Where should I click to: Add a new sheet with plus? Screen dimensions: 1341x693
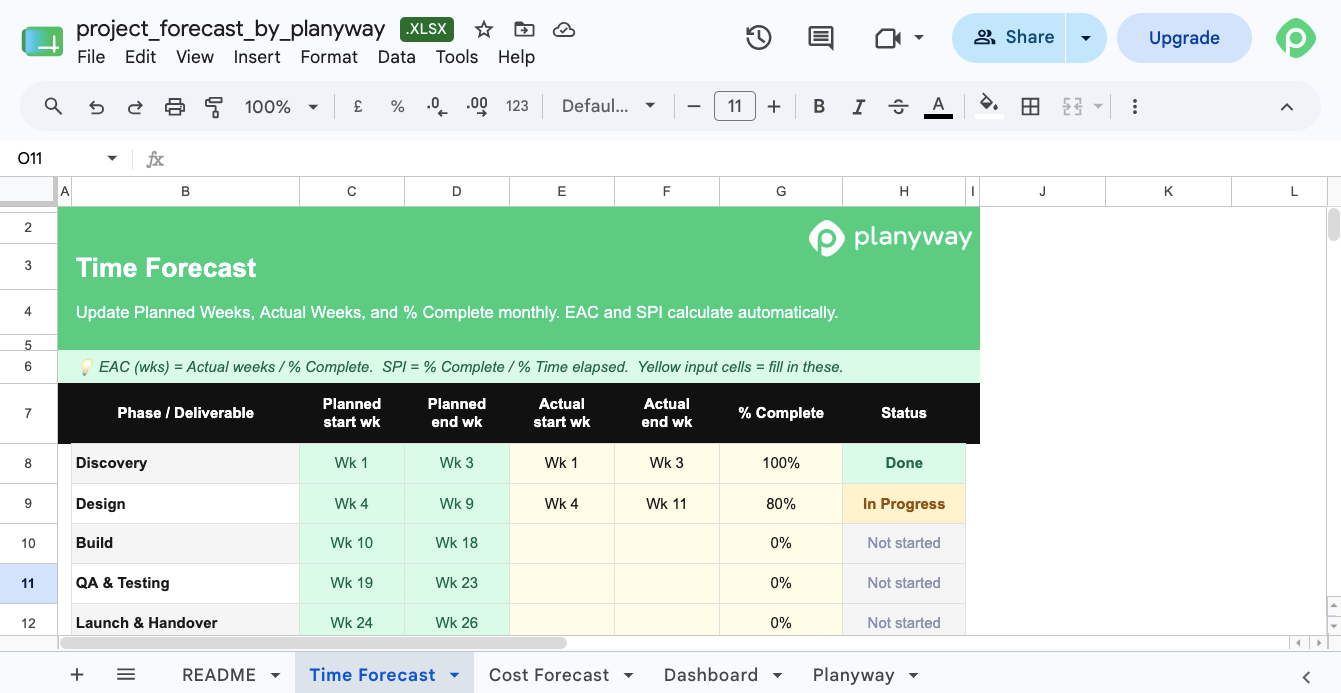click(77, 674)
